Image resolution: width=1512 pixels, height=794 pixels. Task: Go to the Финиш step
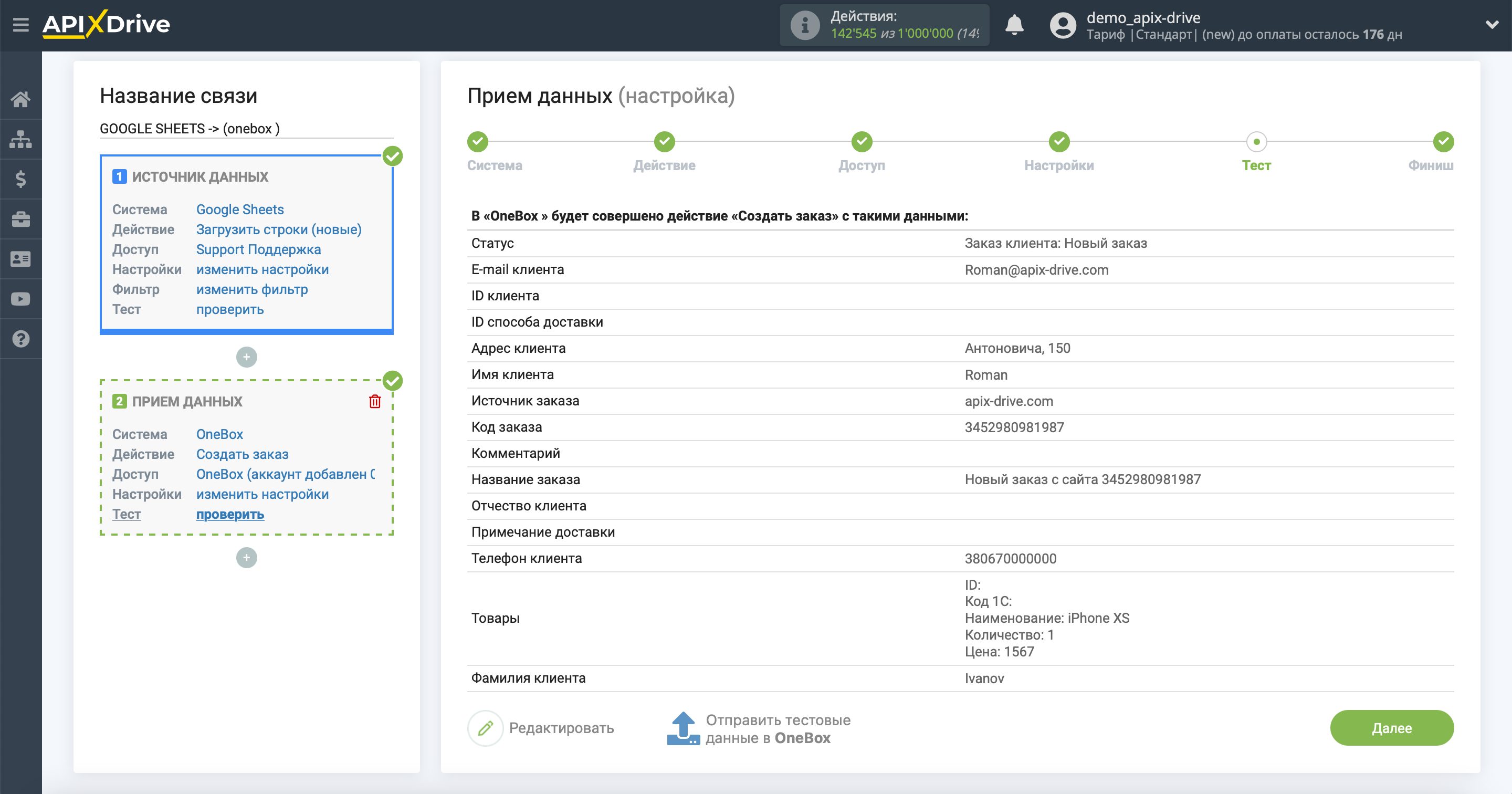coord(1443,141)
